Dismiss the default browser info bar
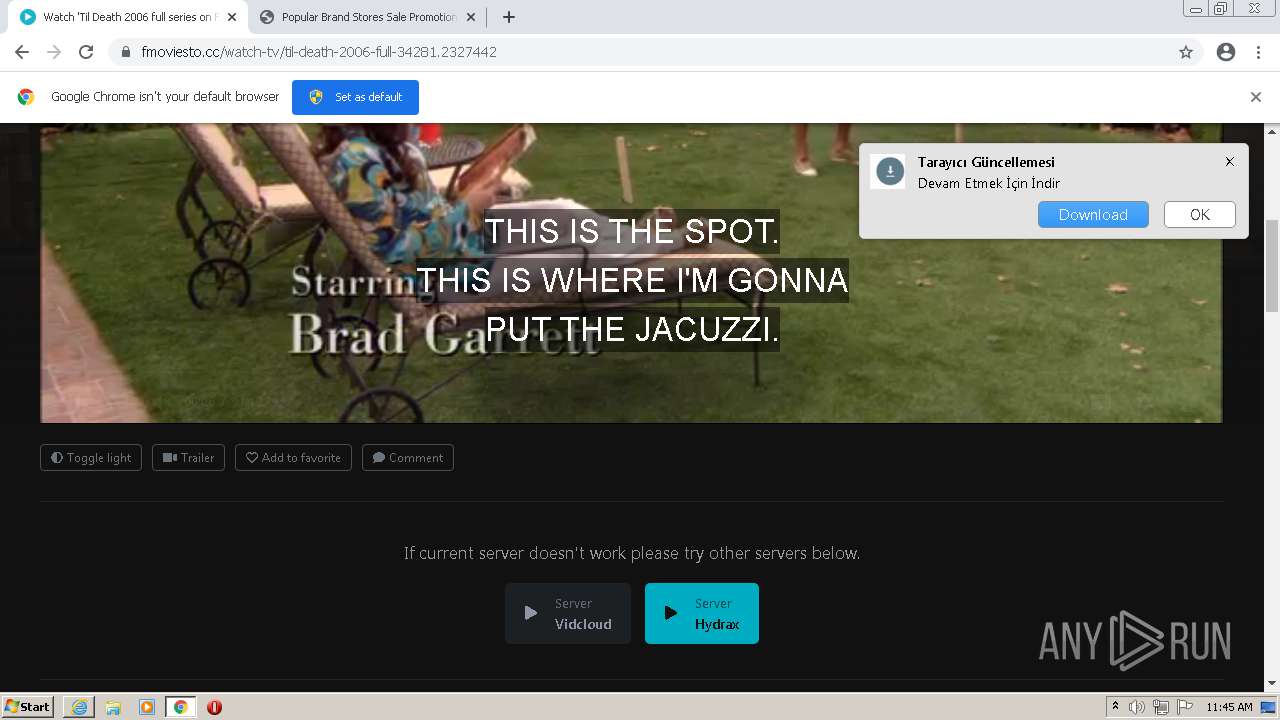The width and height of the screenshot is (1280, 720). (1255, 97)
